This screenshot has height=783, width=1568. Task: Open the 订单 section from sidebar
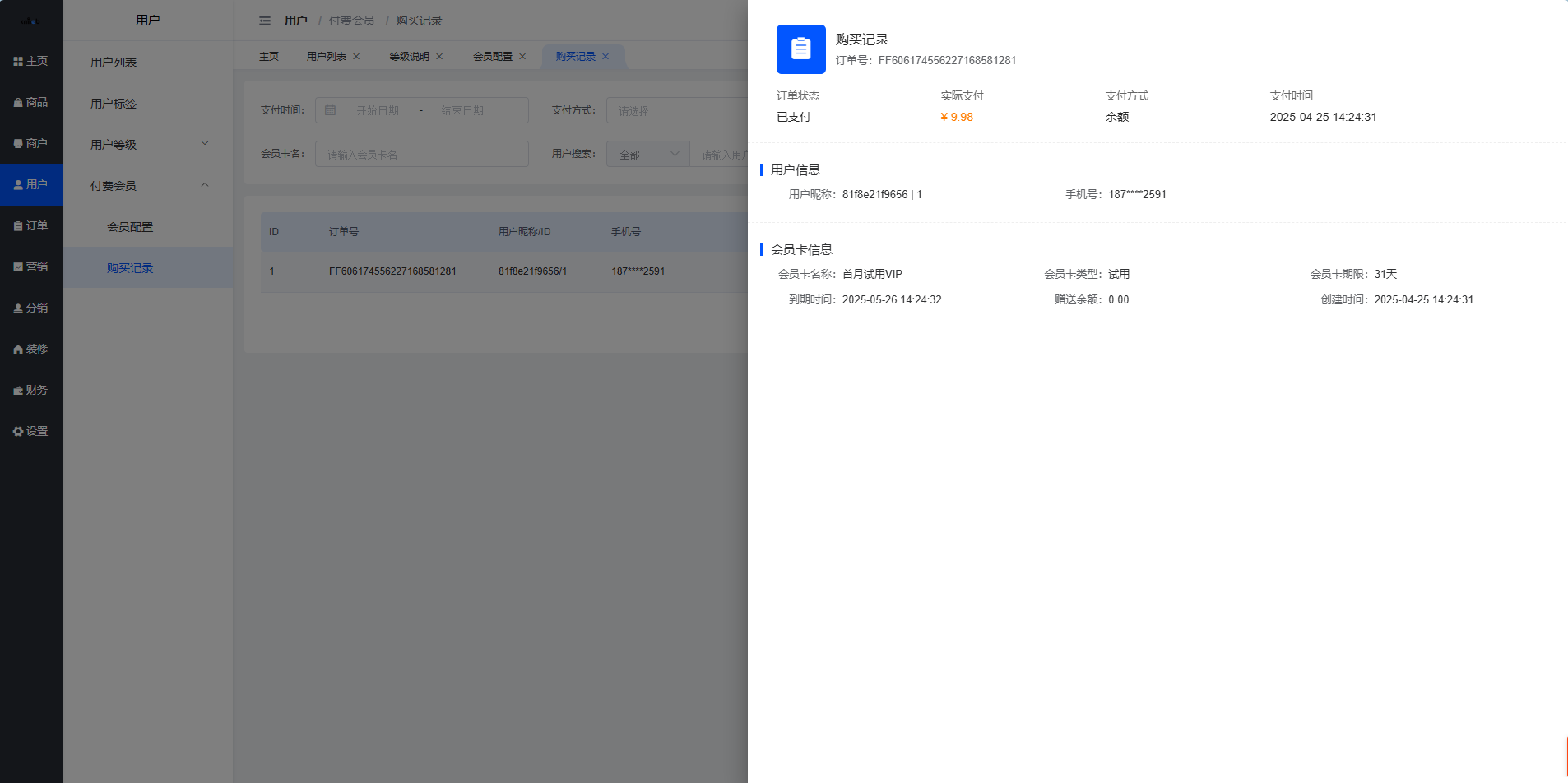(31, 225)
